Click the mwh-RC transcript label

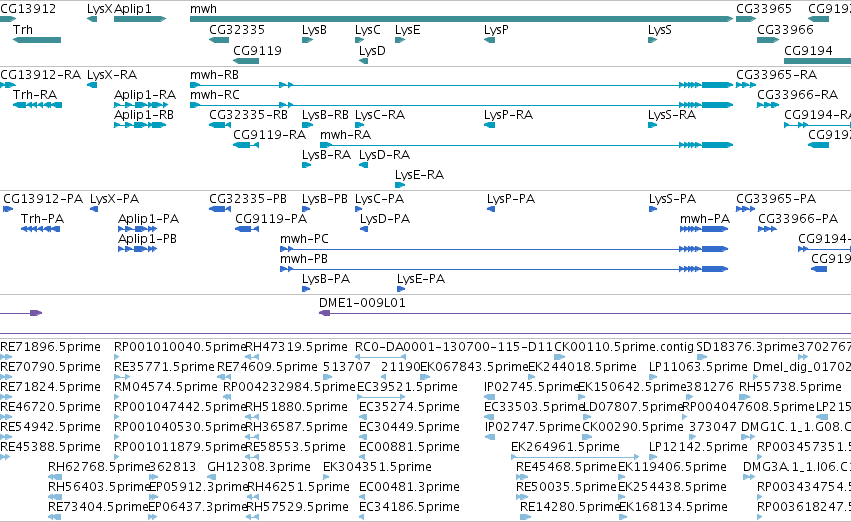click(x=215, y=94)
